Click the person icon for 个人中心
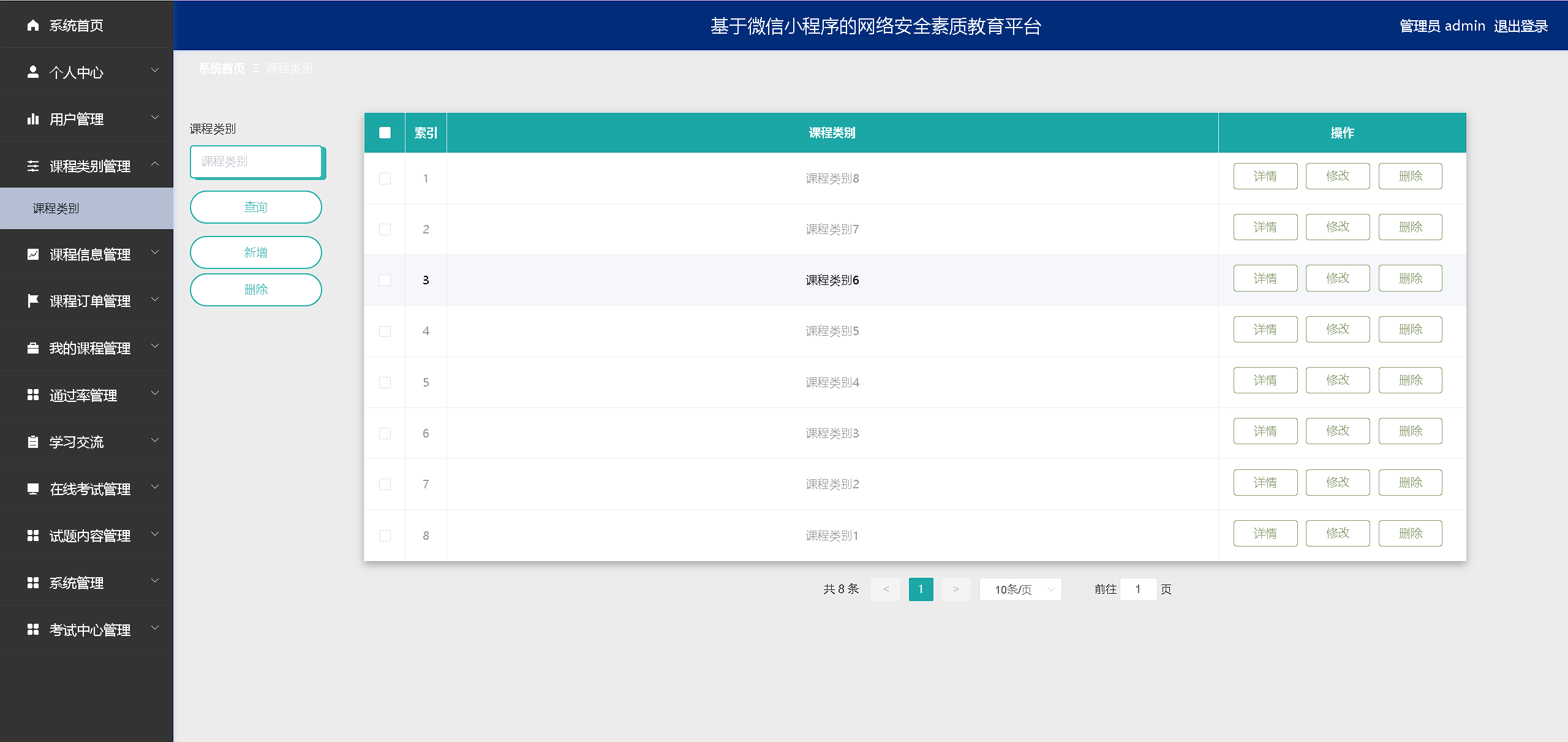1568x742 pixels. (x=33, y=72)
